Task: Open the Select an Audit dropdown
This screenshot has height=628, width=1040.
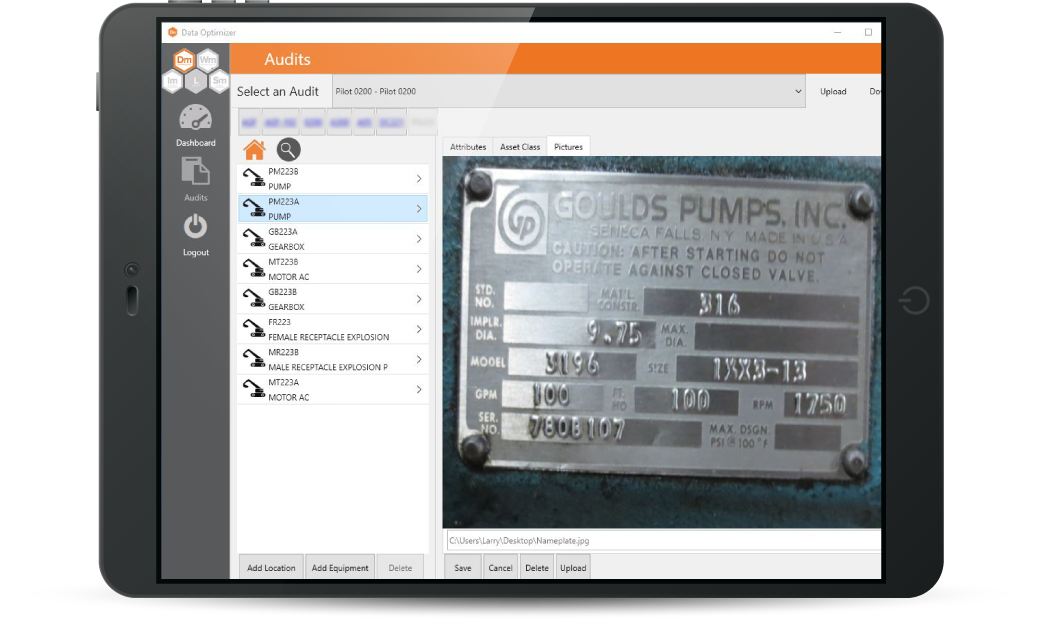Action: click(x=568, y=92)
